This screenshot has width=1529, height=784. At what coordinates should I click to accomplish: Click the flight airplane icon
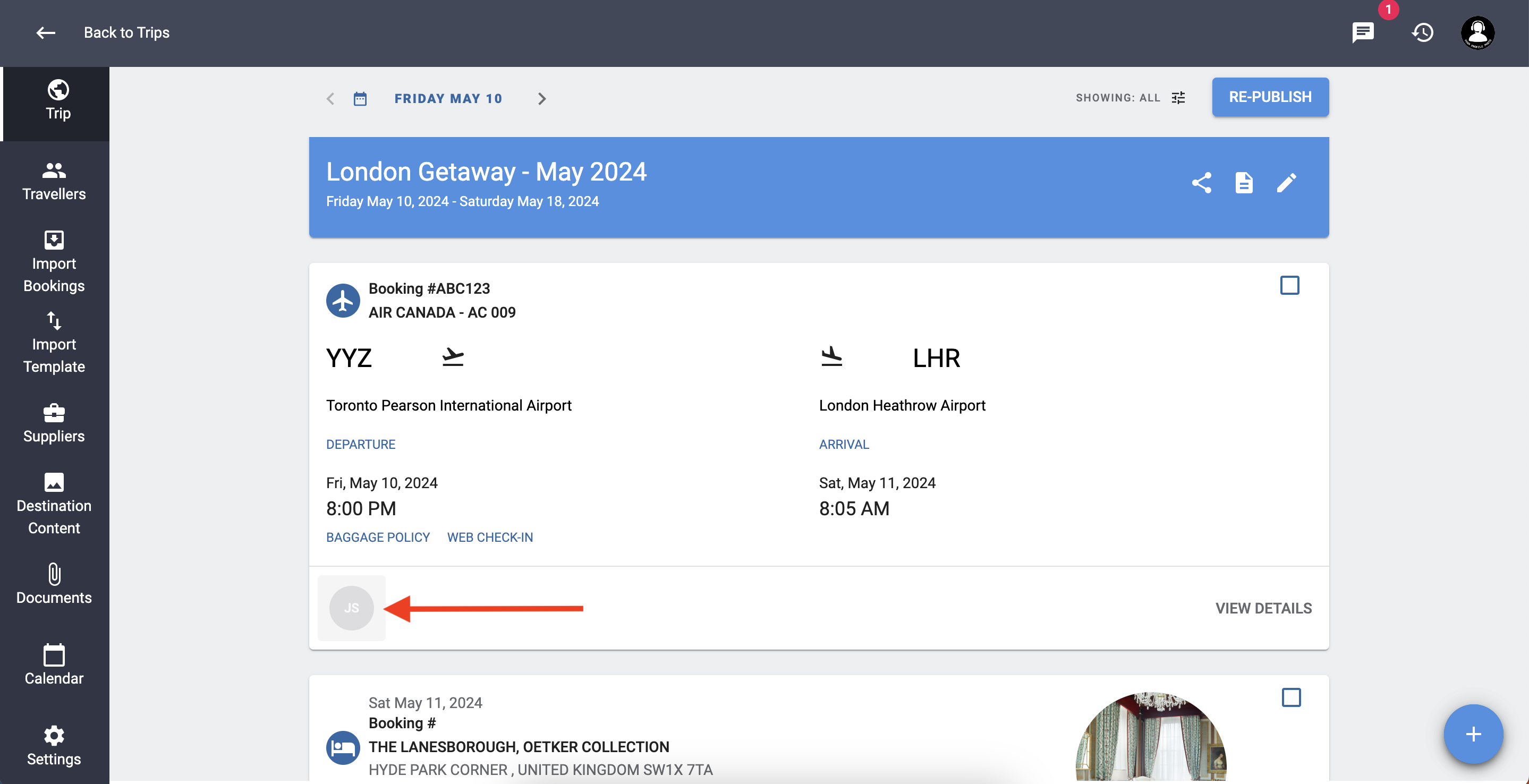[343, 301]
